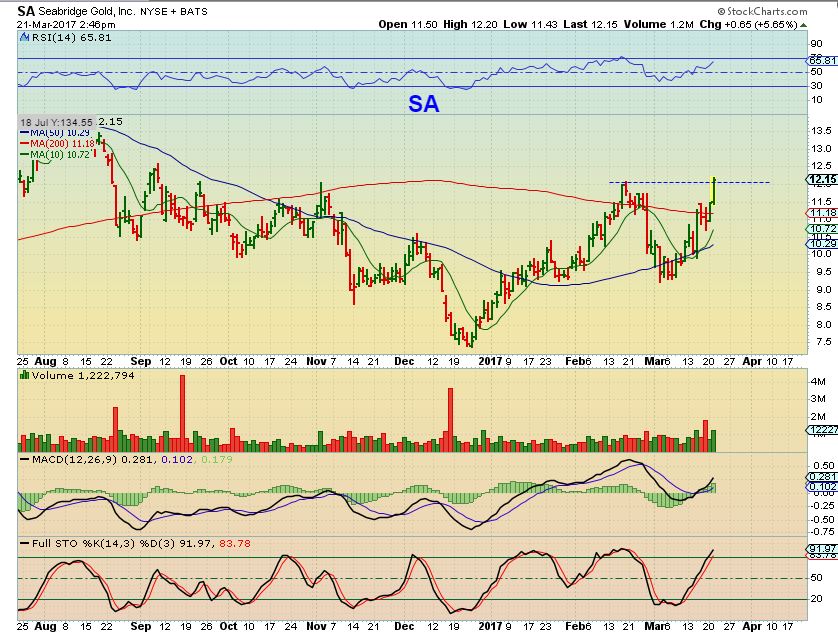The image size is (838, 636).
Task: Click the 'Volume 1,222,794' panel label
Action: pyautogui.click(x=83, y=376)
